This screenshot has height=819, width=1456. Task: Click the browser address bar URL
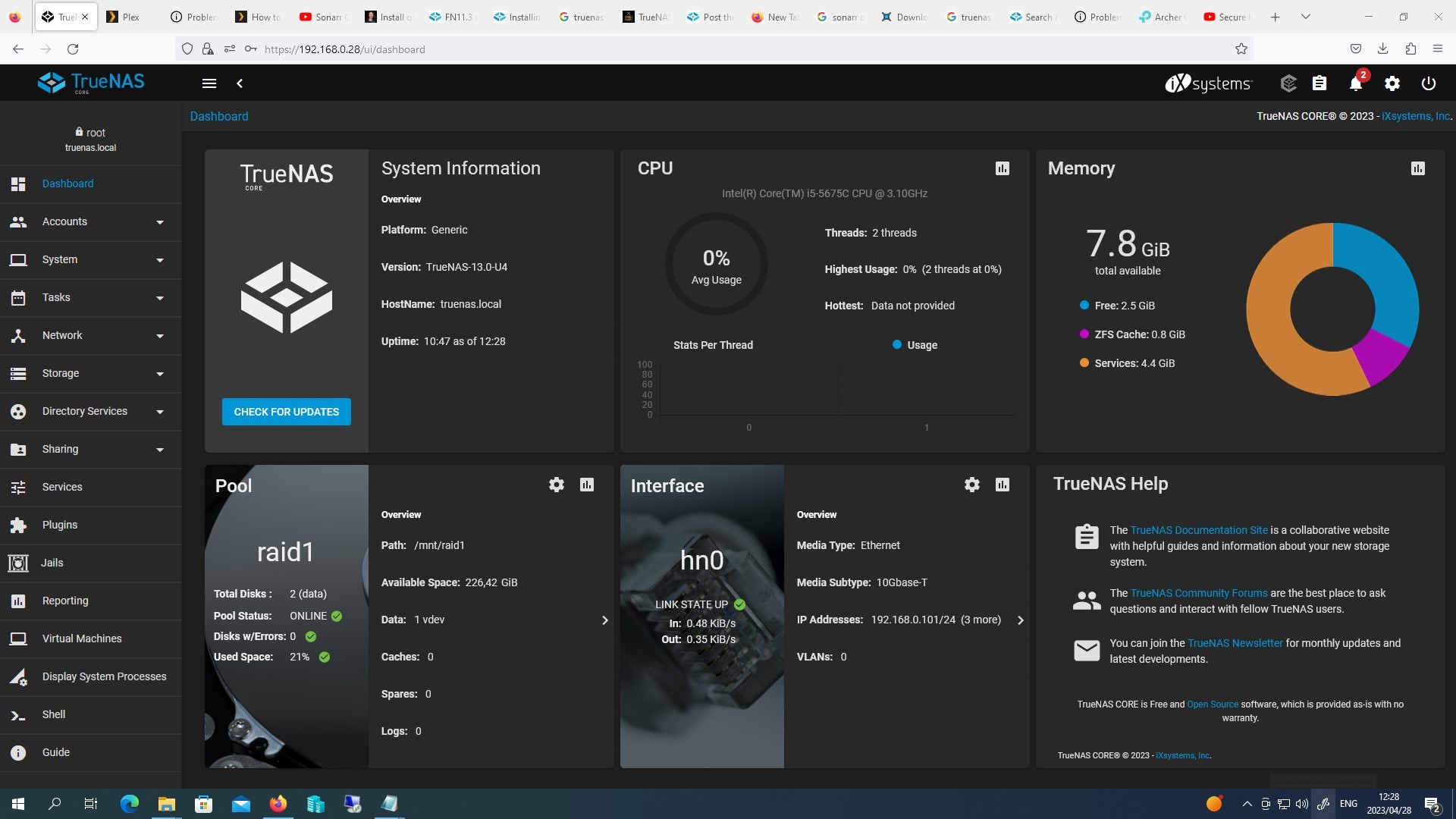344,49
